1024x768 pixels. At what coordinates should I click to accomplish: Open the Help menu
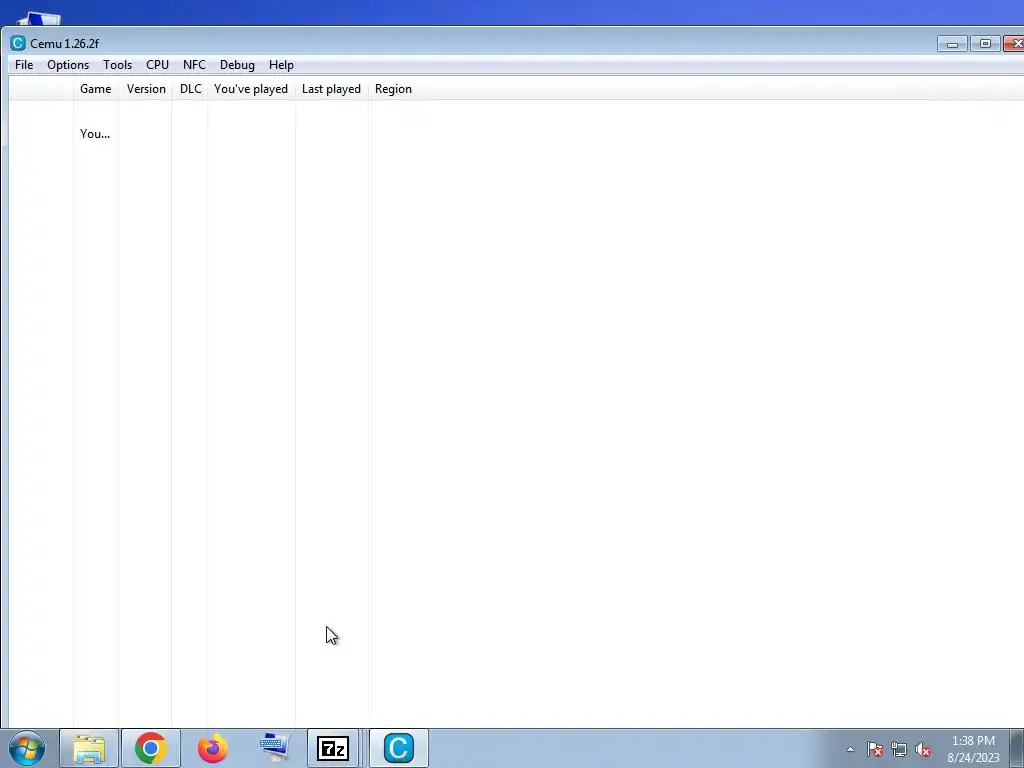pyautogui.click(x=281, y=65)
